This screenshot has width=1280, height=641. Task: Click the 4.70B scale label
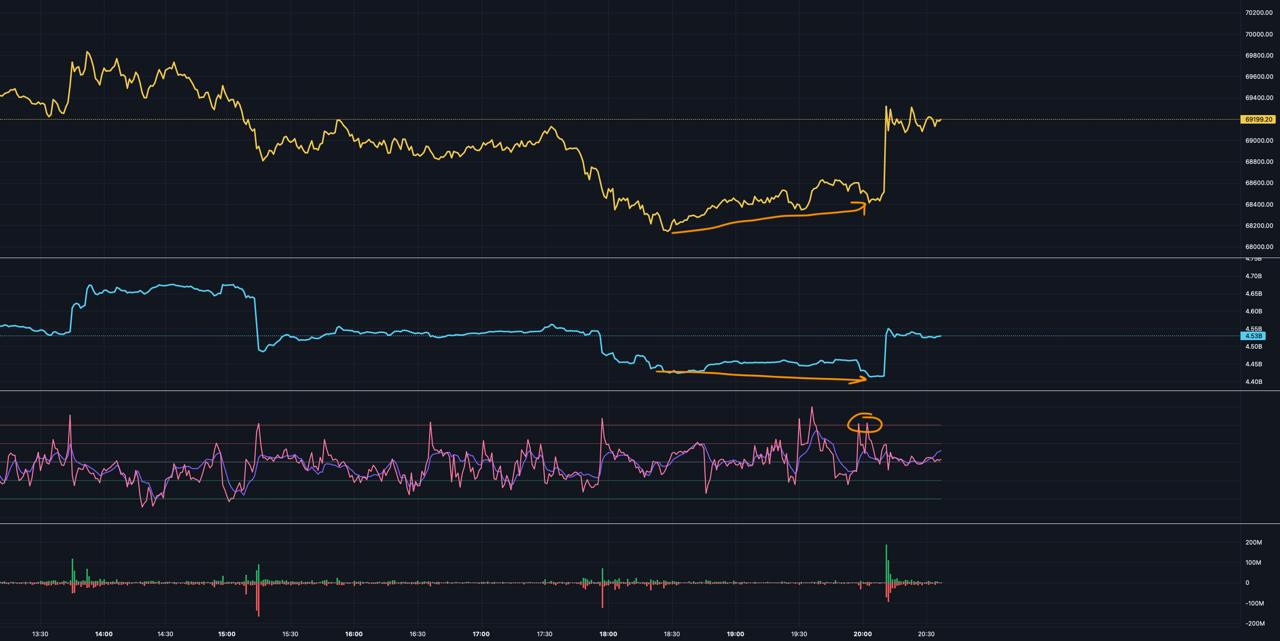(1253, 276)
